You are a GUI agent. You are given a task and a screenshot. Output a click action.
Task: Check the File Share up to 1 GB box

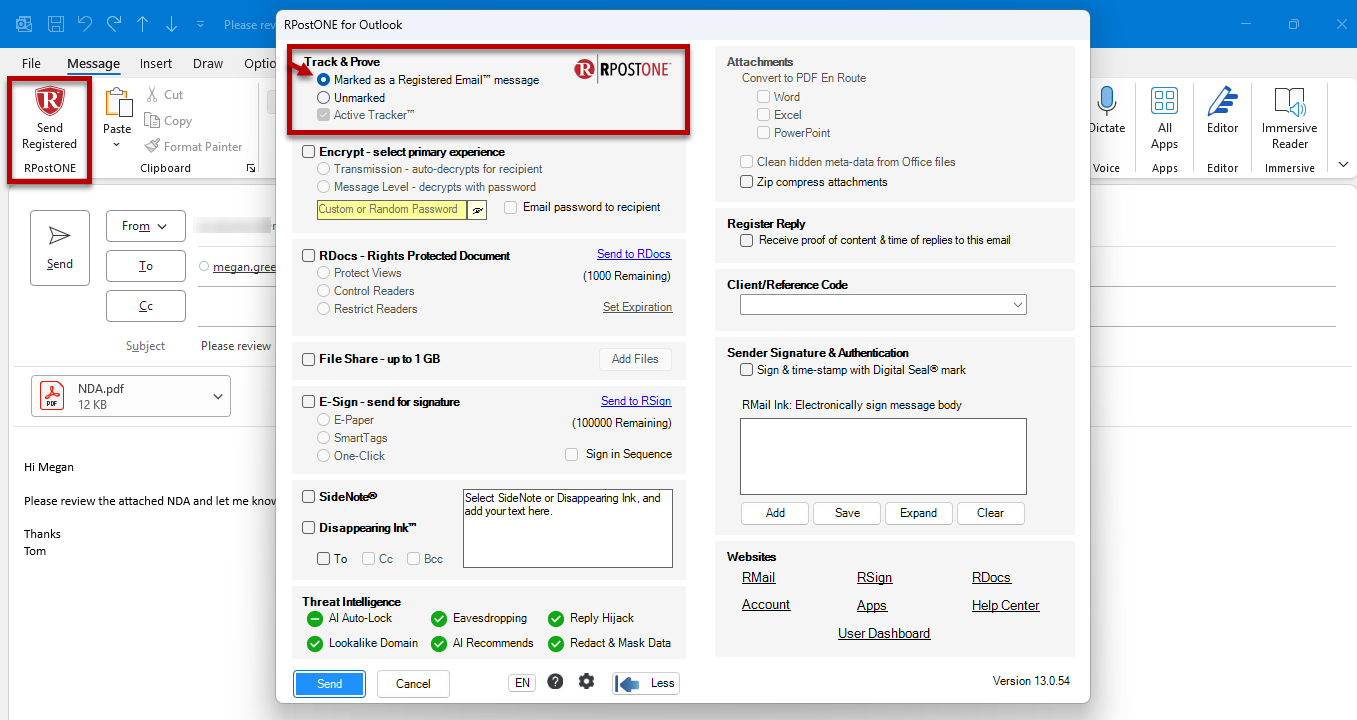tap(309, 359)
